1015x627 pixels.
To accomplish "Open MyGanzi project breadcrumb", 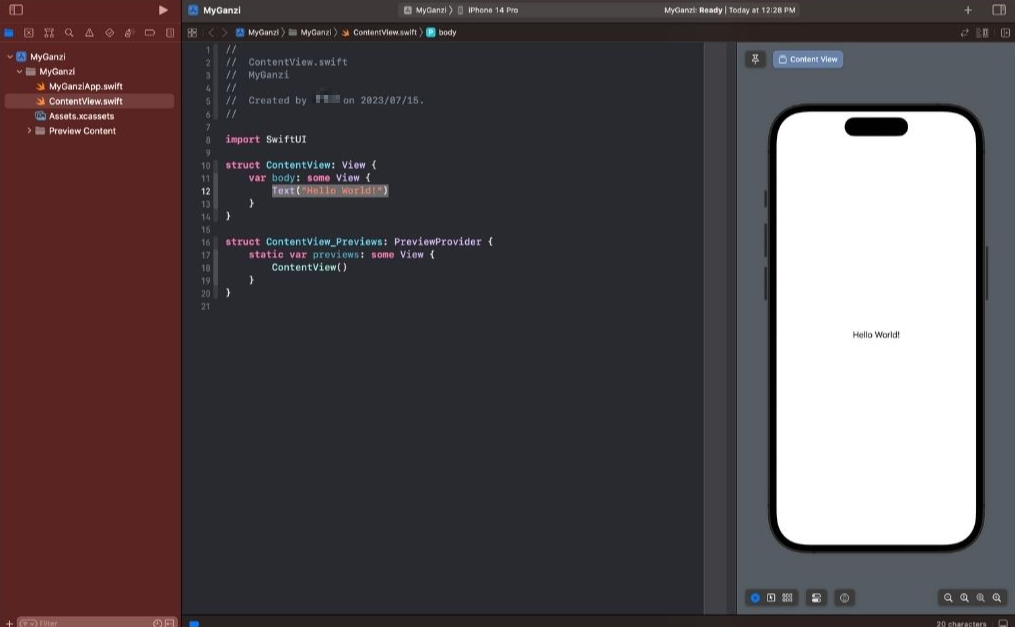I will [257, 32].
